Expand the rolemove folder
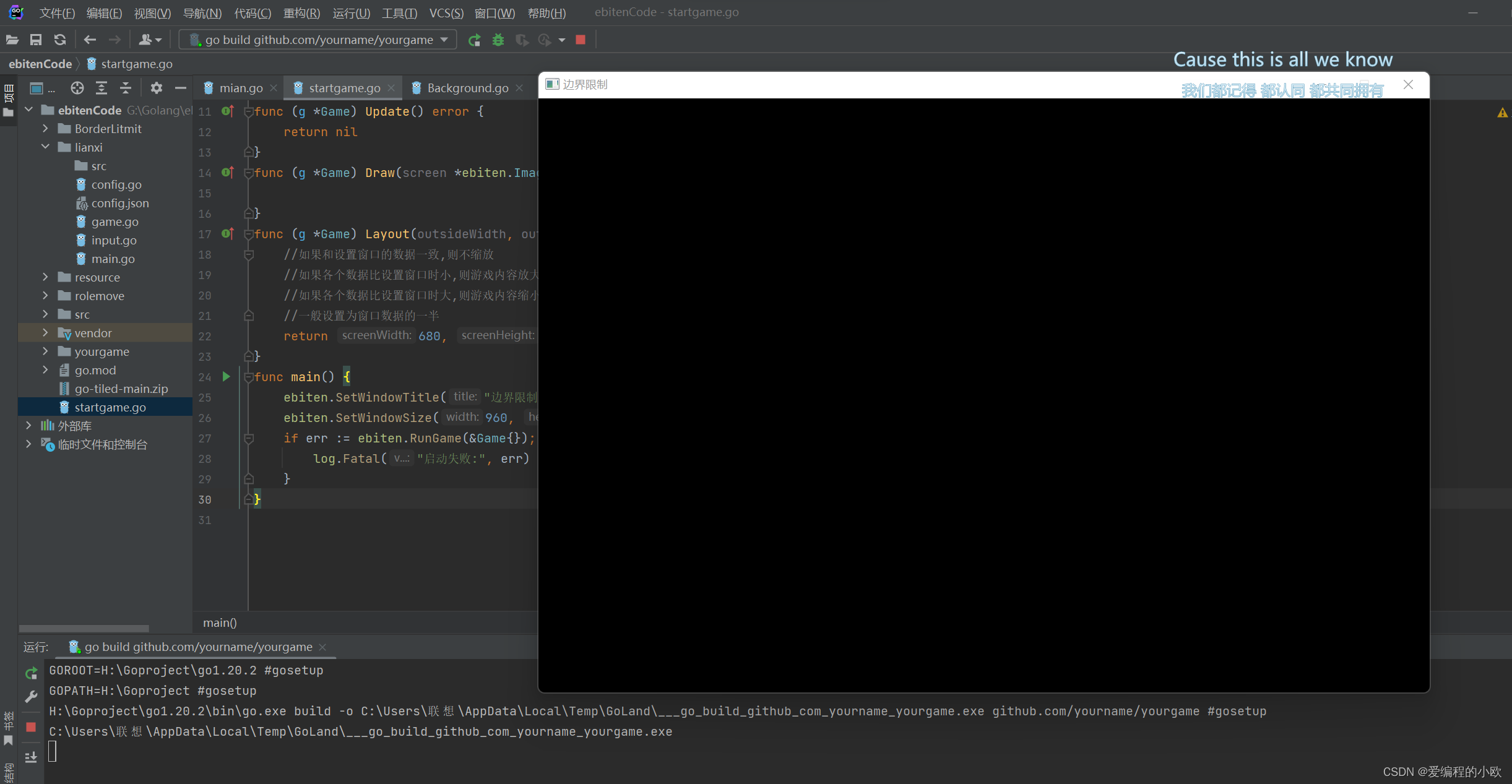The width and height of the screenshot is (1512, 784). [45, 296]
